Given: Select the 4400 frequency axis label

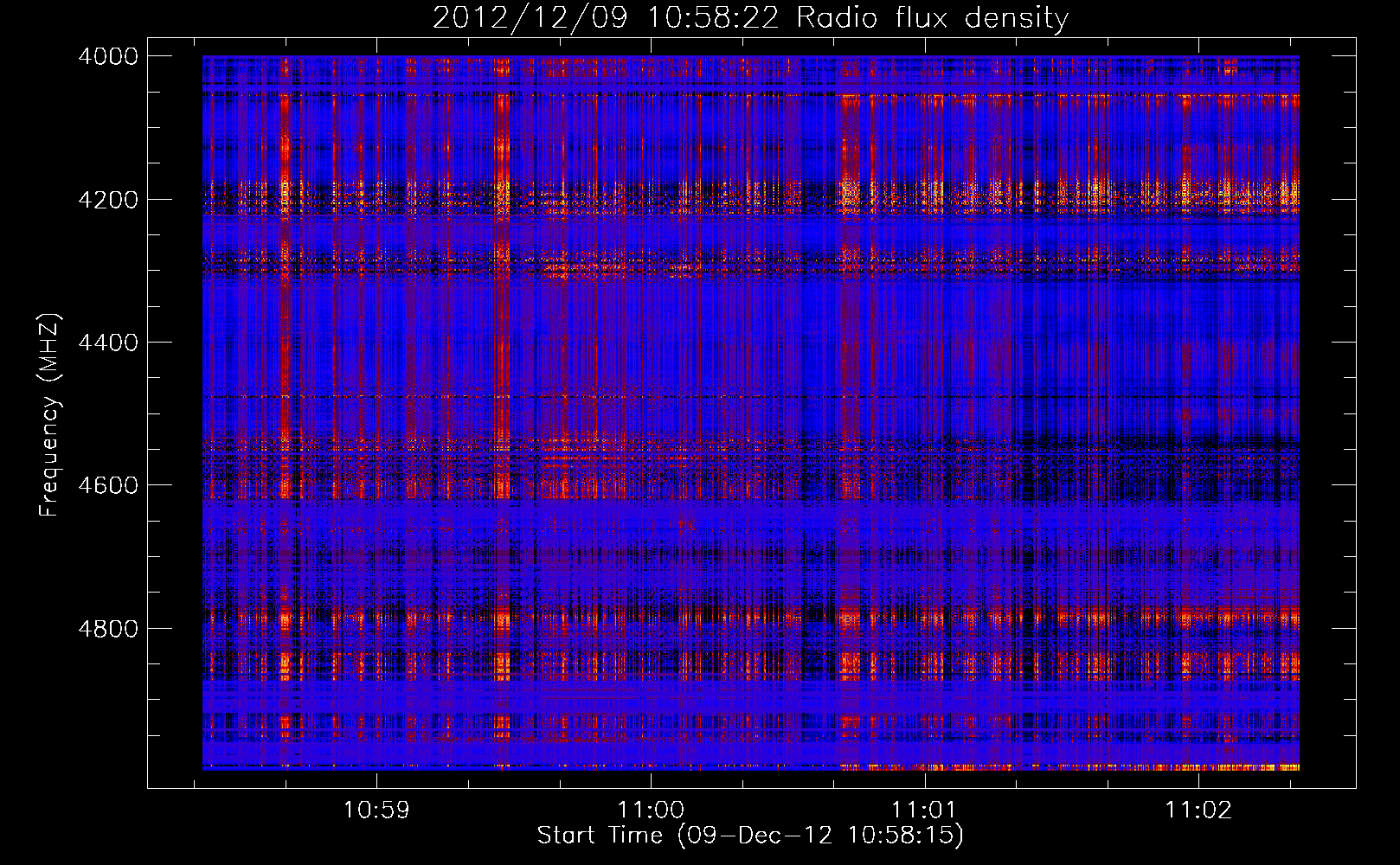Looking at the screenshot, I should (x=108, y=343).
